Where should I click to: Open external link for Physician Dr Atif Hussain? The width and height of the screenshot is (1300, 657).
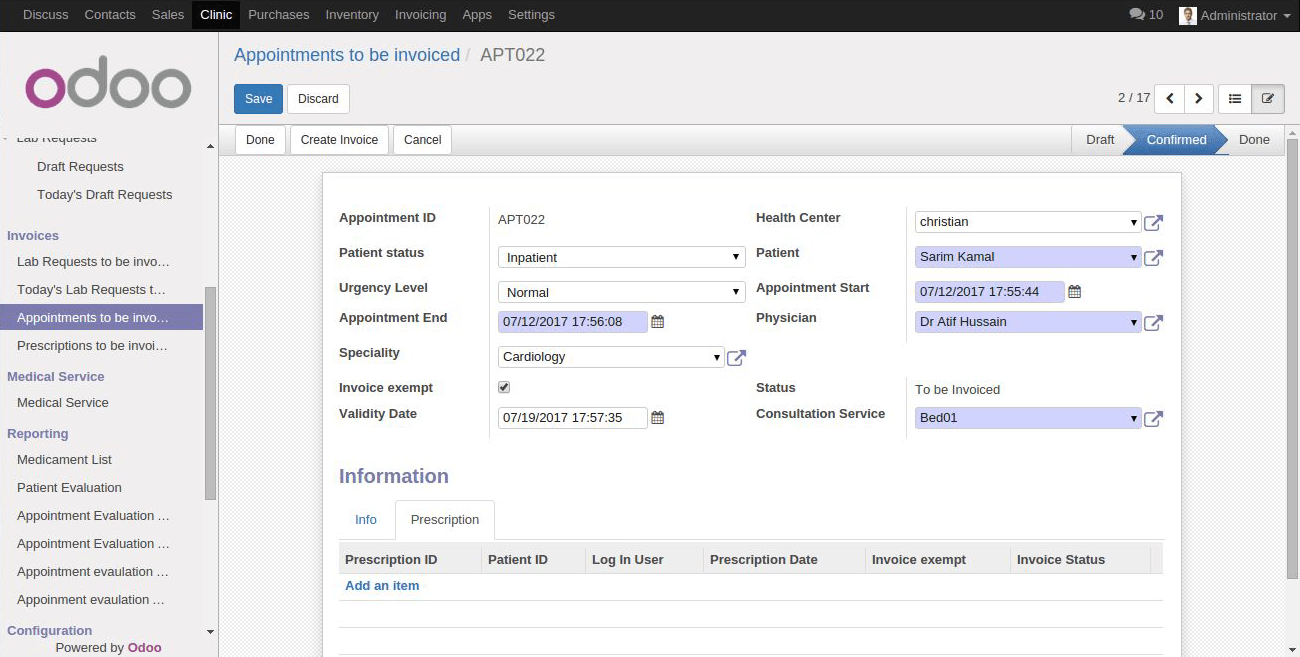click(x=1153, y=323)
